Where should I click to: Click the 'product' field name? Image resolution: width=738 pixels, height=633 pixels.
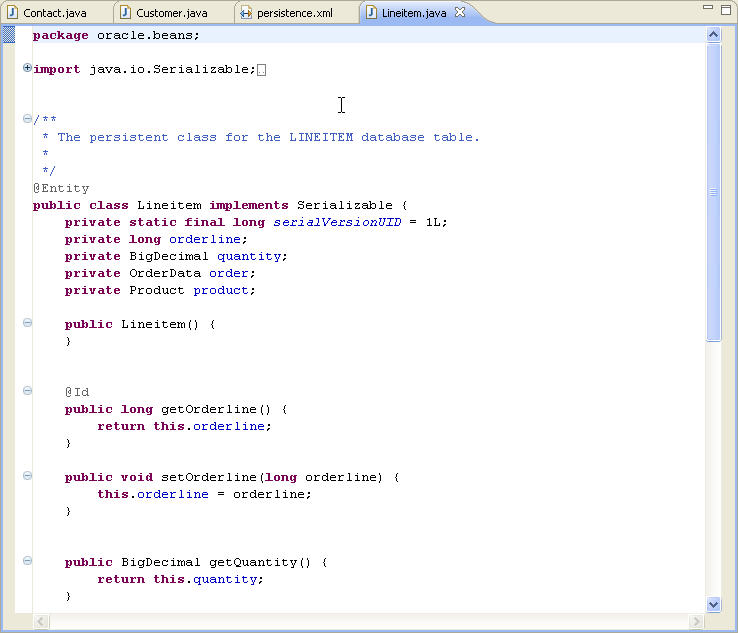220,290
